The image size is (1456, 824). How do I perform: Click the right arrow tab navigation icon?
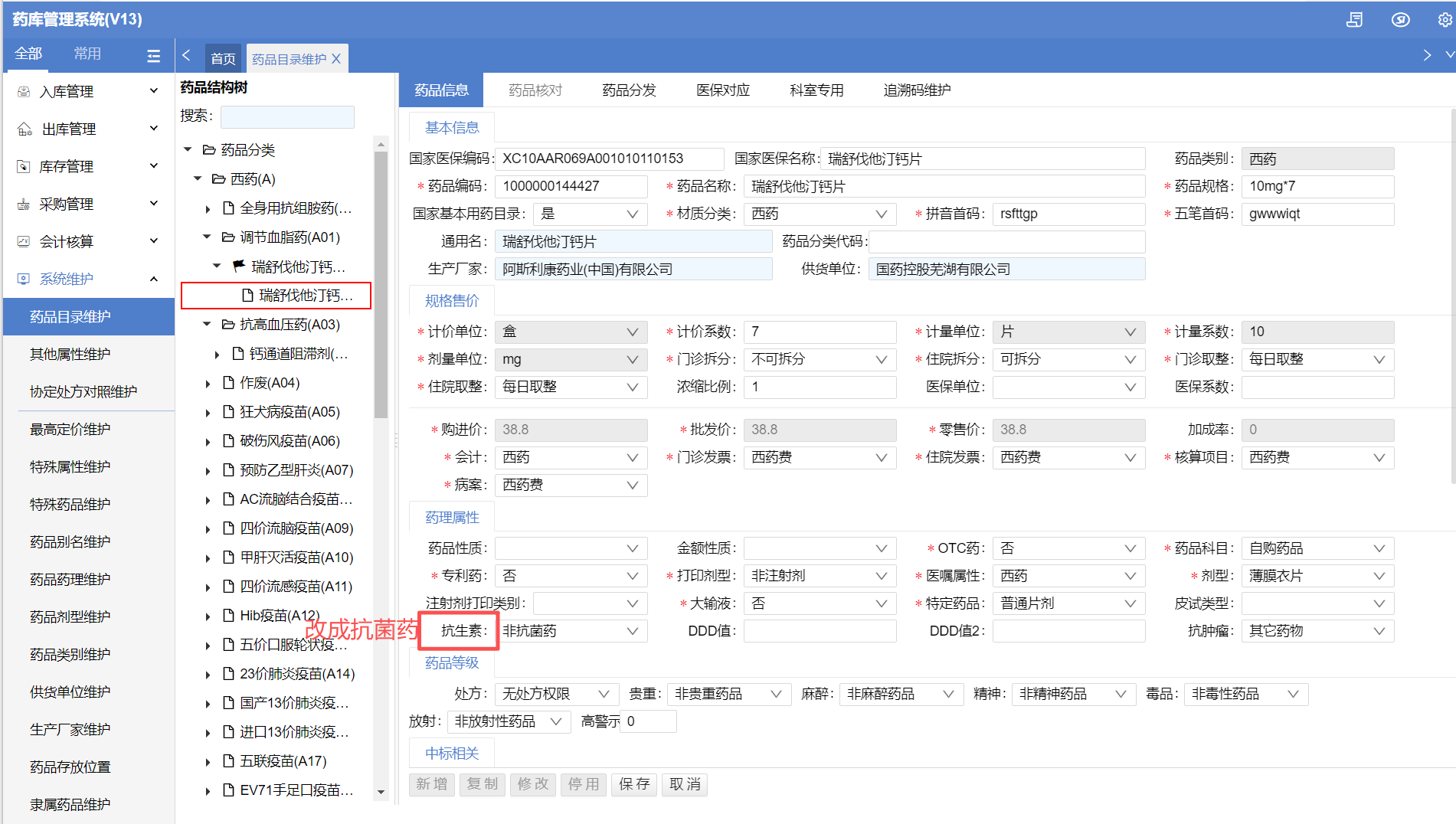pyautogui.click(x=1427, y=55)
